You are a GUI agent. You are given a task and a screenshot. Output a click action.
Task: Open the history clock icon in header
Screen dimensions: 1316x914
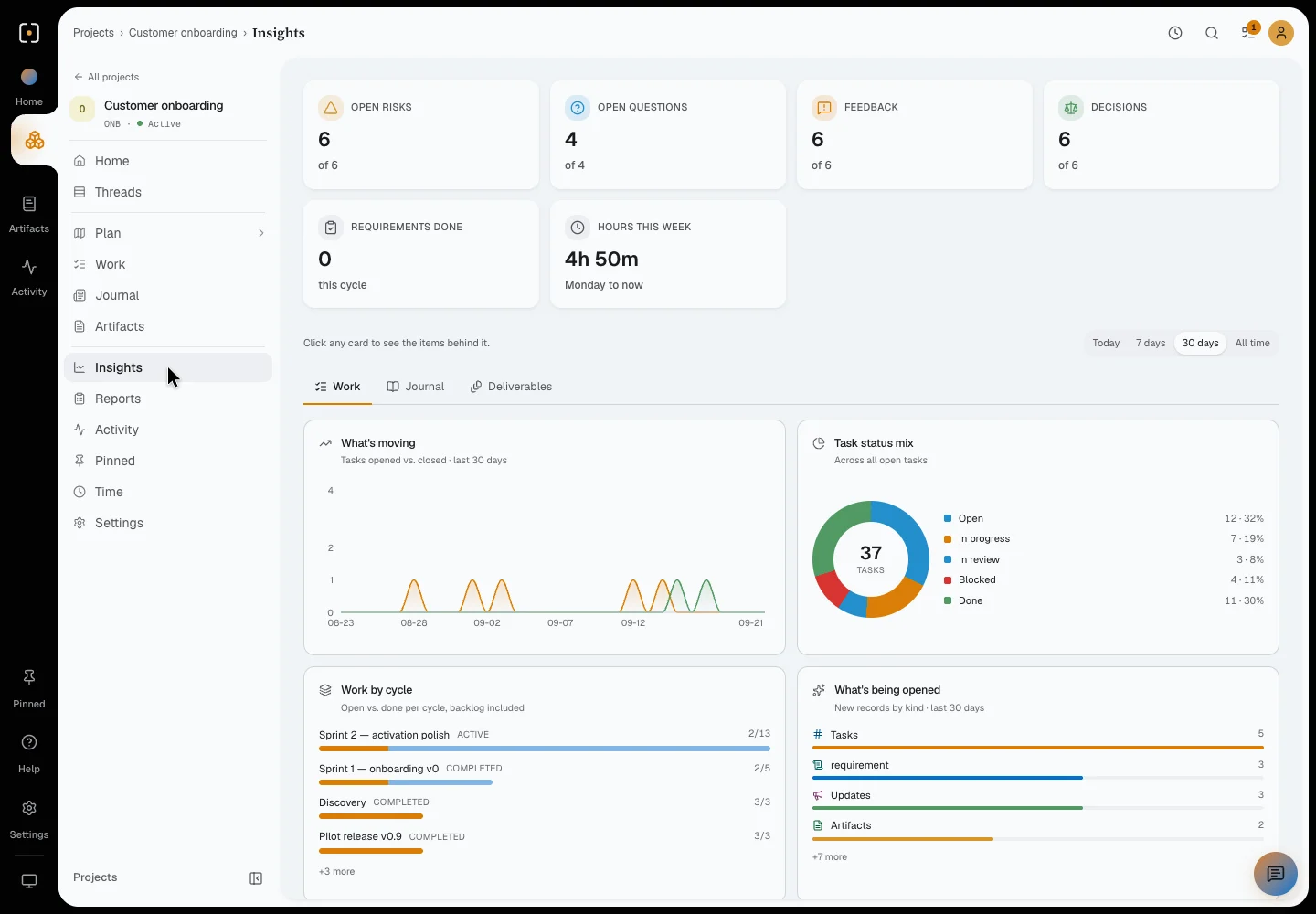click(1175, 33)
